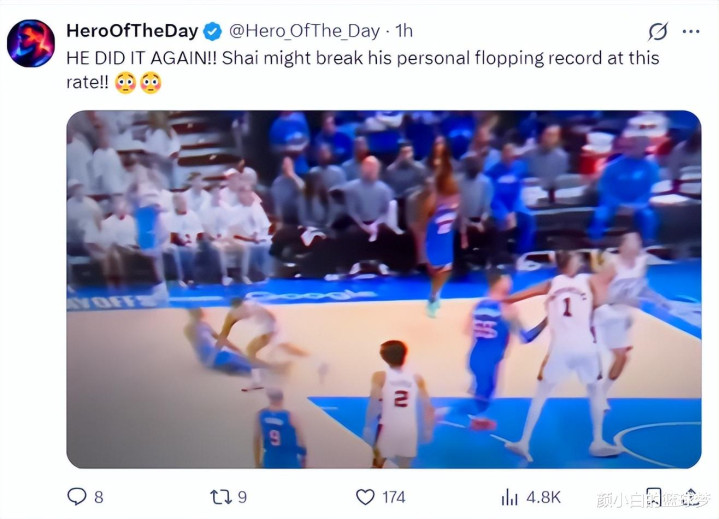Click the like count 174
This screenshot has width=719, height=519.
pos(394,497)
